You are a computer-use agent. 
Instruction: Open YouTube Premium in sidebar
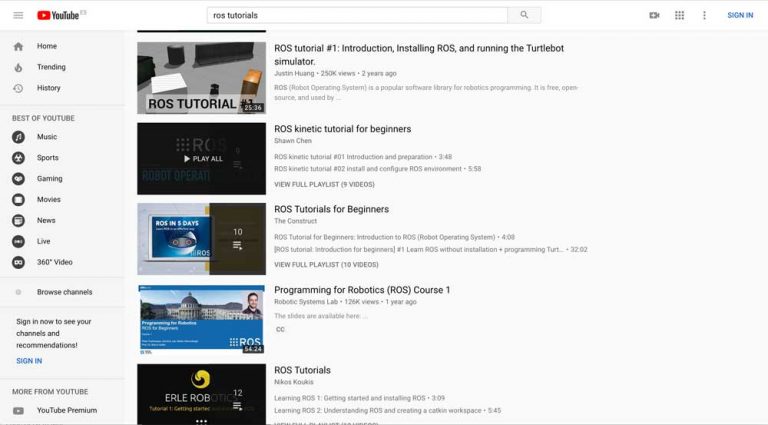(x=67, y=410)
